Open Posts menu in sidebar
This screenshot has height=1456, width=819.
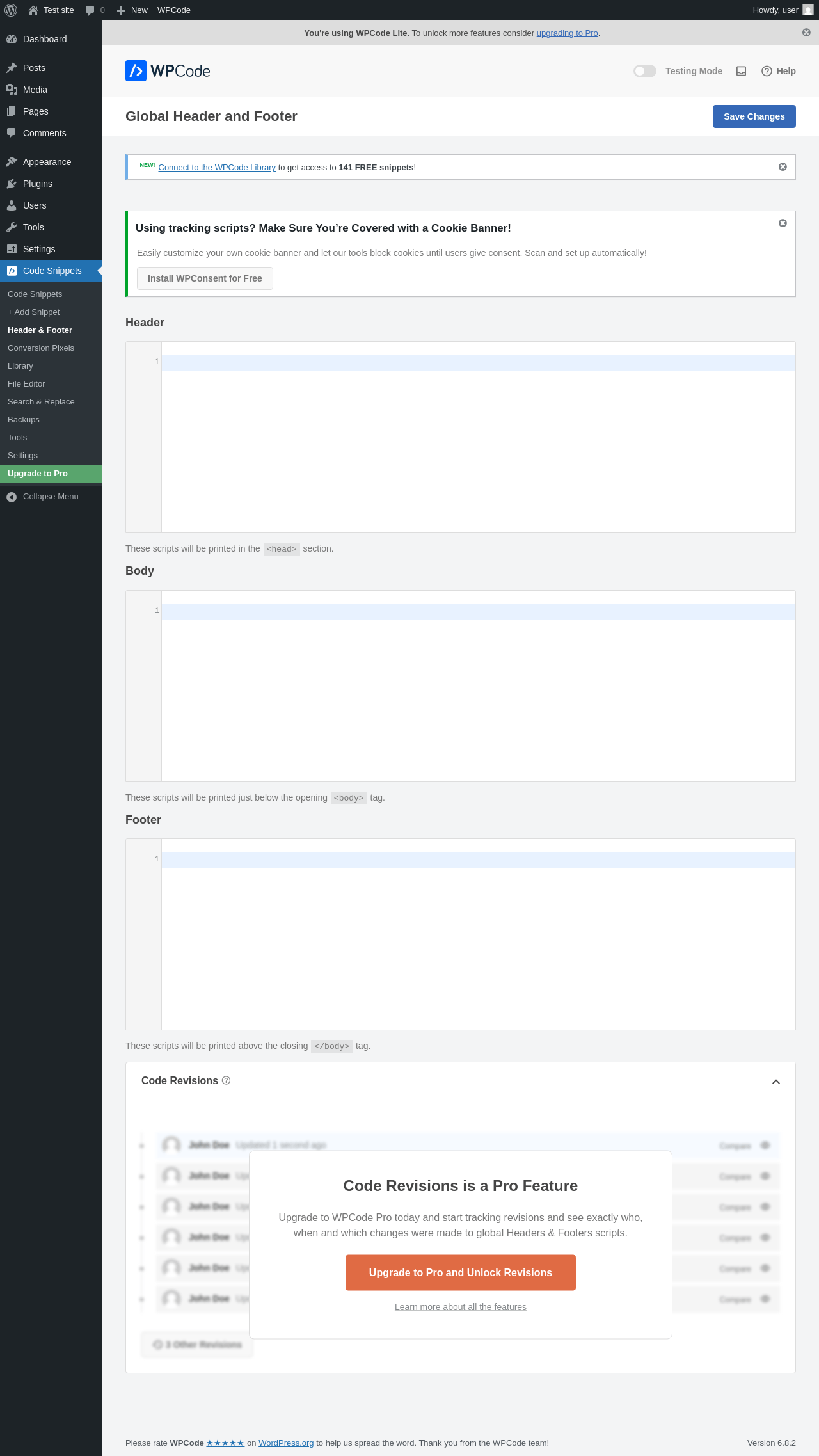(51, 68)
